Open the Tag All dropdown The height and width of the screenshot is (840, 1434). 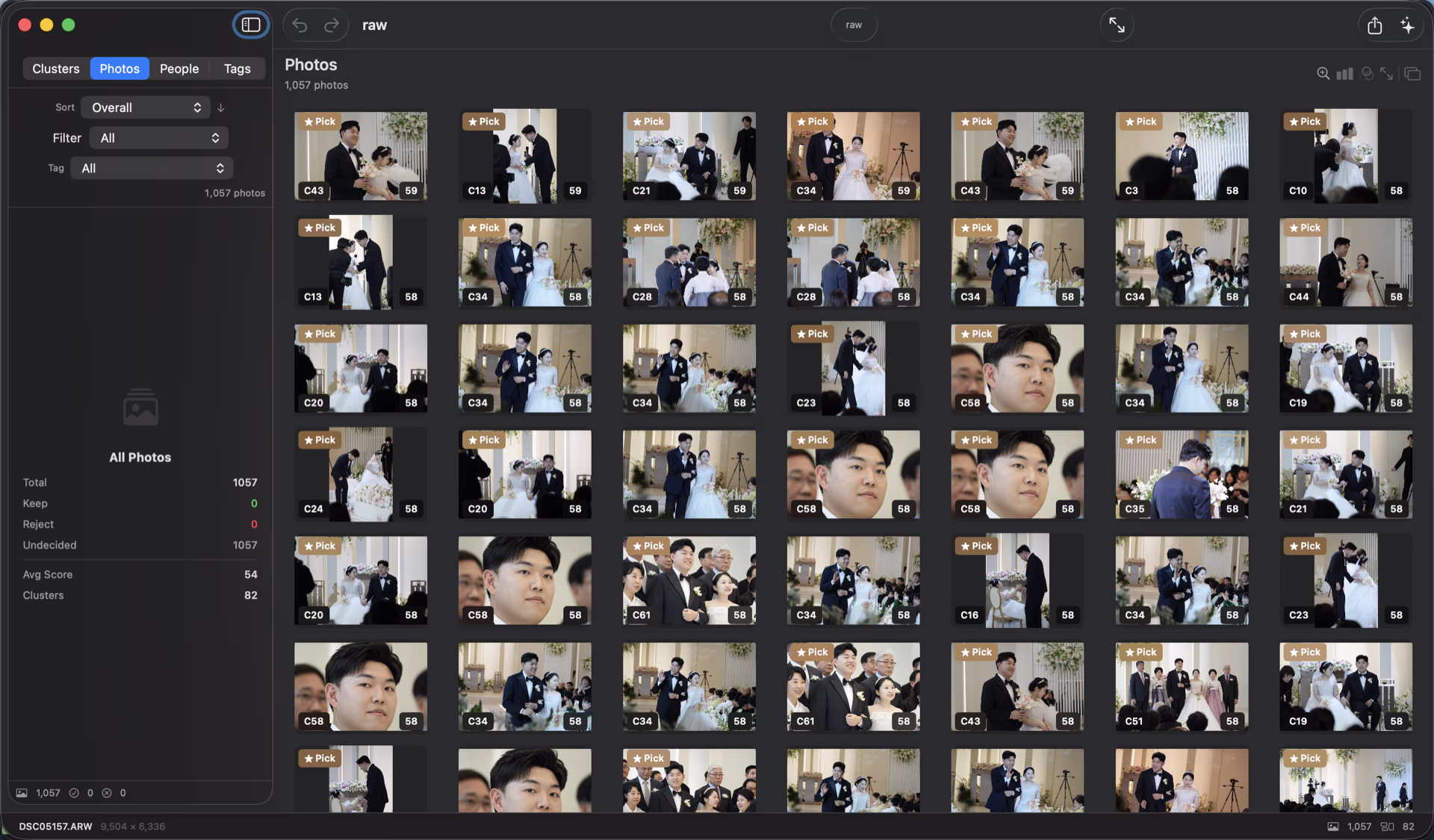click(x=152, y=169)
